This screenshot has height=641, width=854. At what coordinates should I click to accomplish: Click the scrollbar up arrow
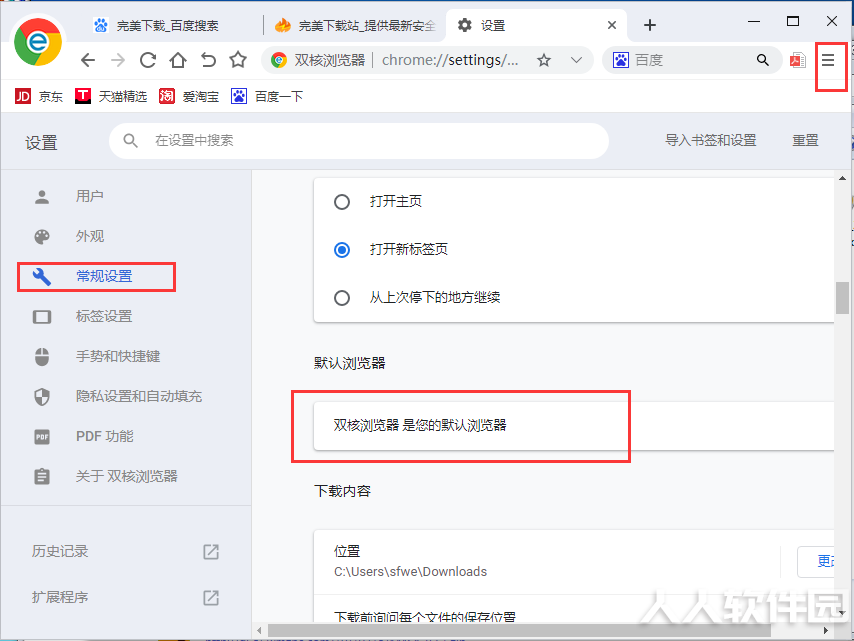(842, 179)
